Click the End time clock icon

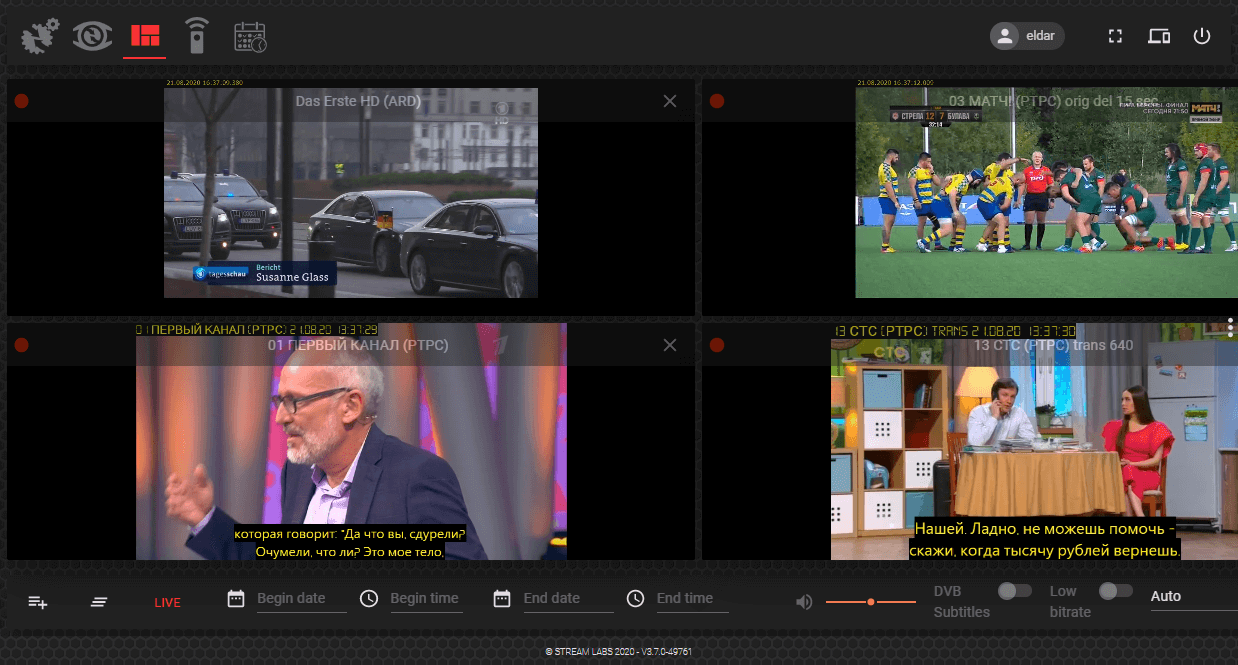click(x=635, y=598)
